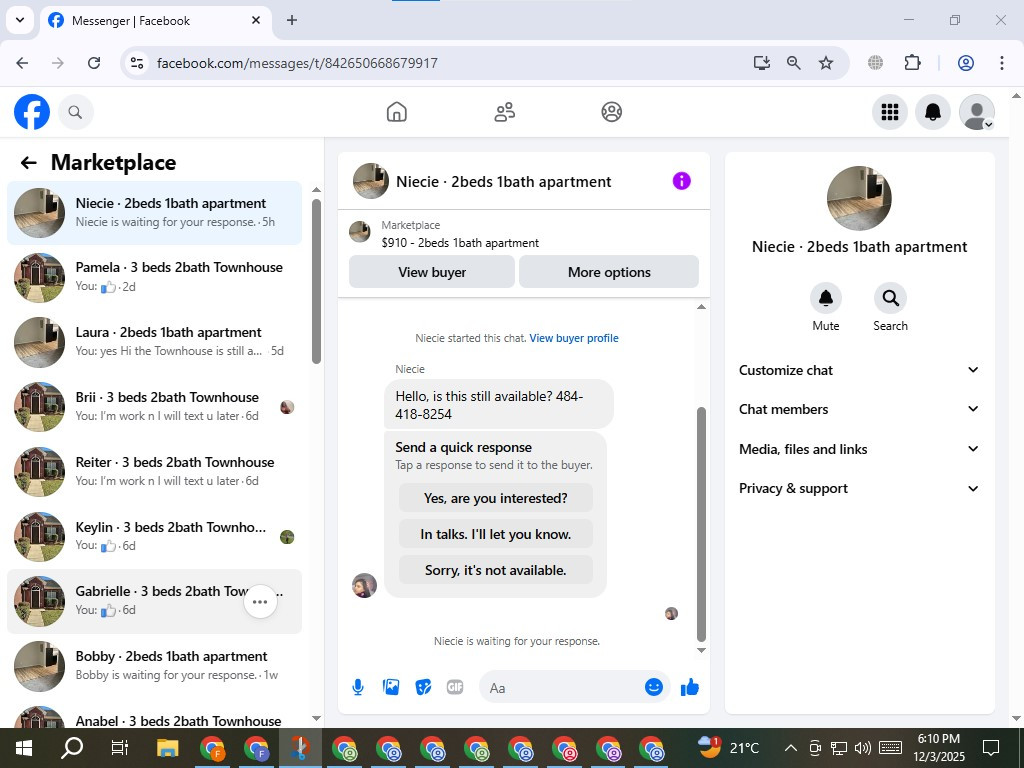This screenshot has width=1024, height=768.
Task: Reload the page with refresh icon
Action: [94, 63]
